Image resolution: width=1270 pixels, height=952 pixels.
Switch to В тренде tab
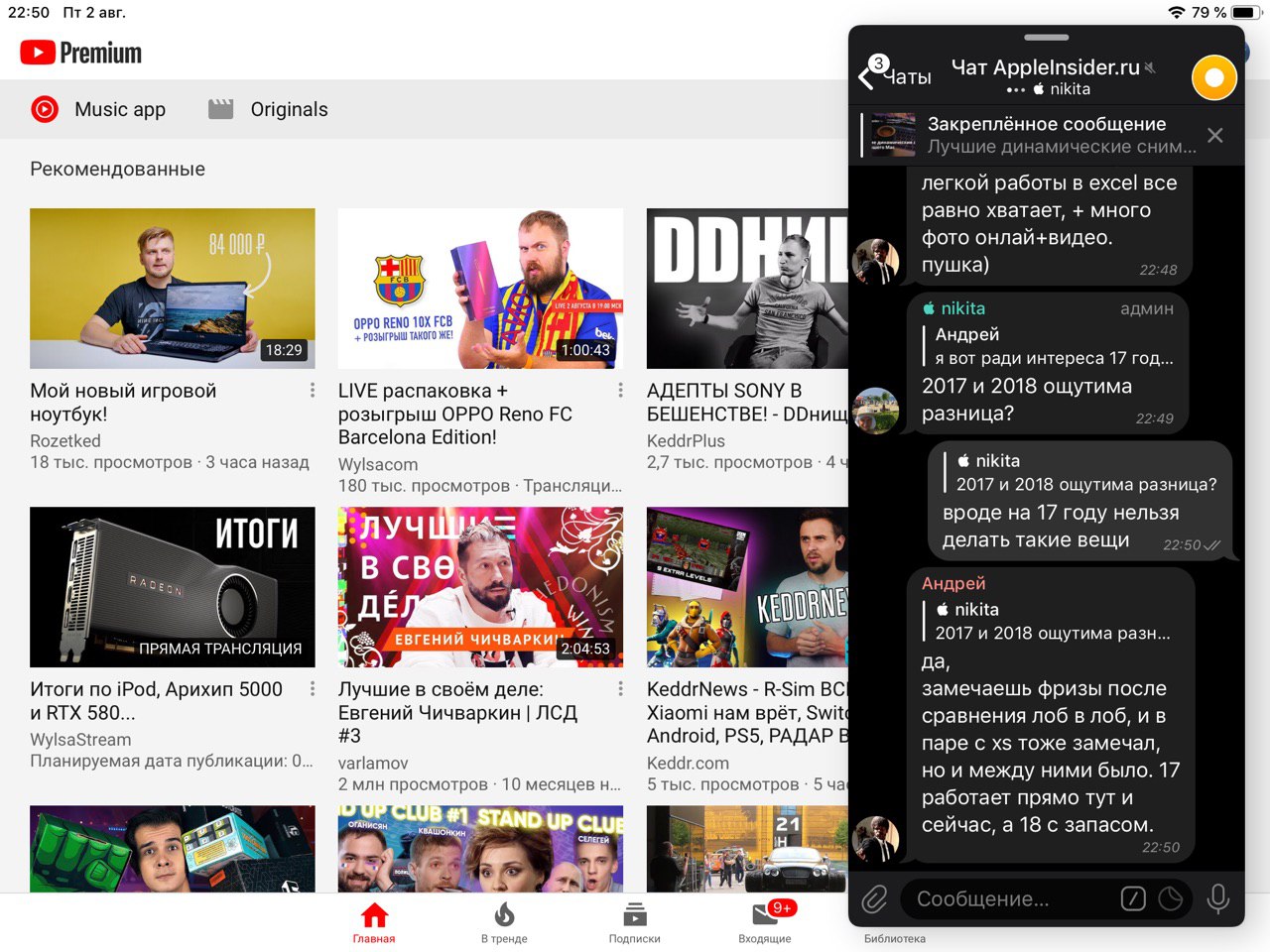504,922
